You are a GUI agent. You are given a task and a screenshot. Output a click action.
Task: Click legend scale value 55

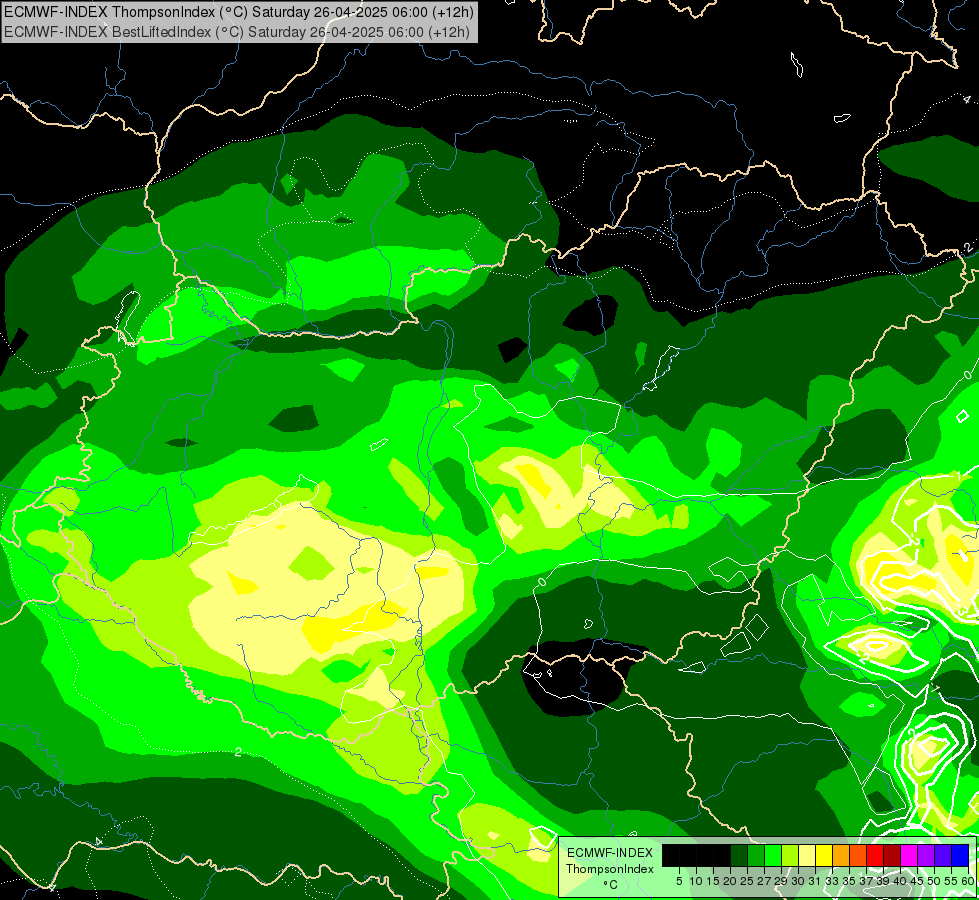(x=952, y=881)
